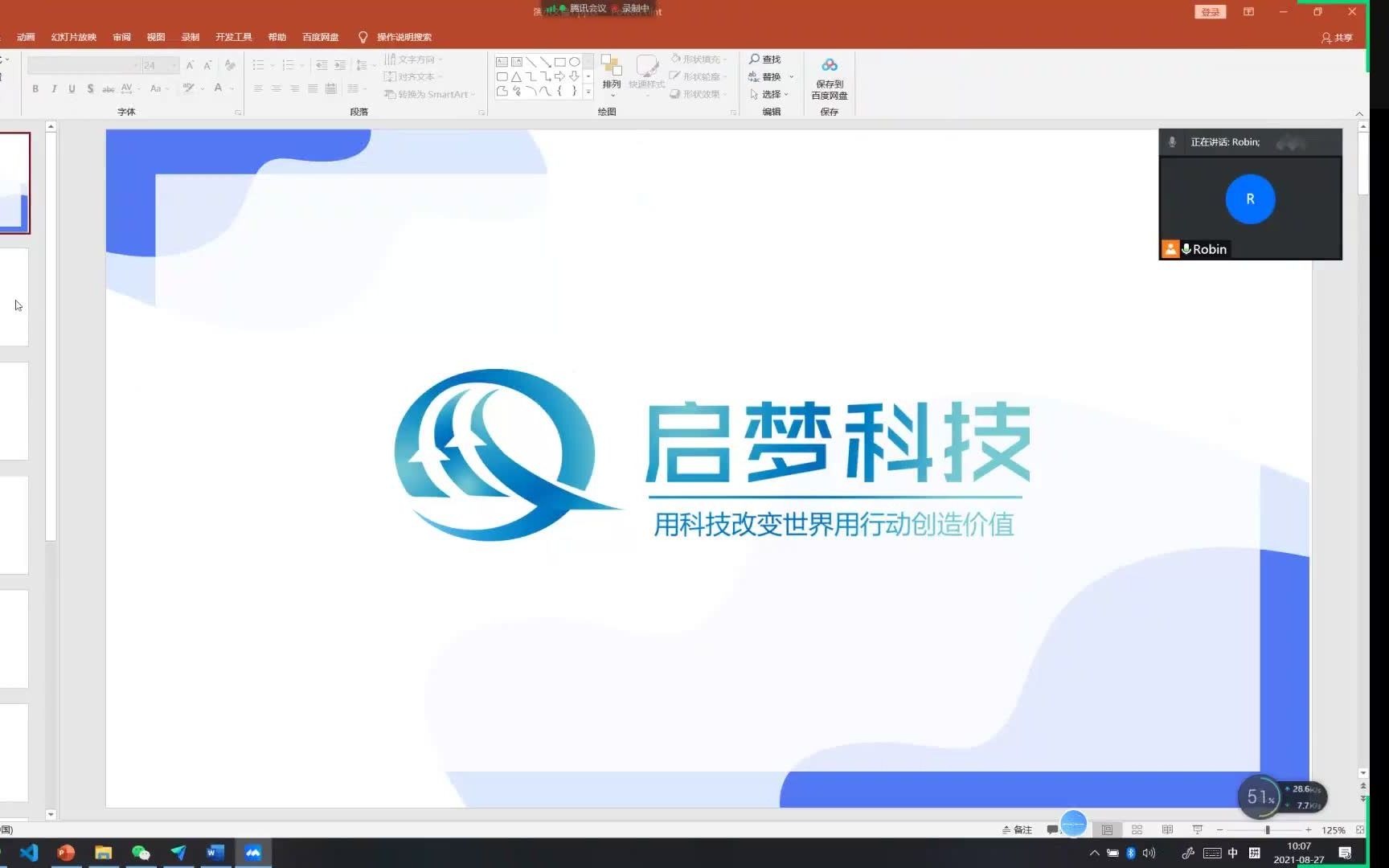Switch to Normal view icon

1107,829
